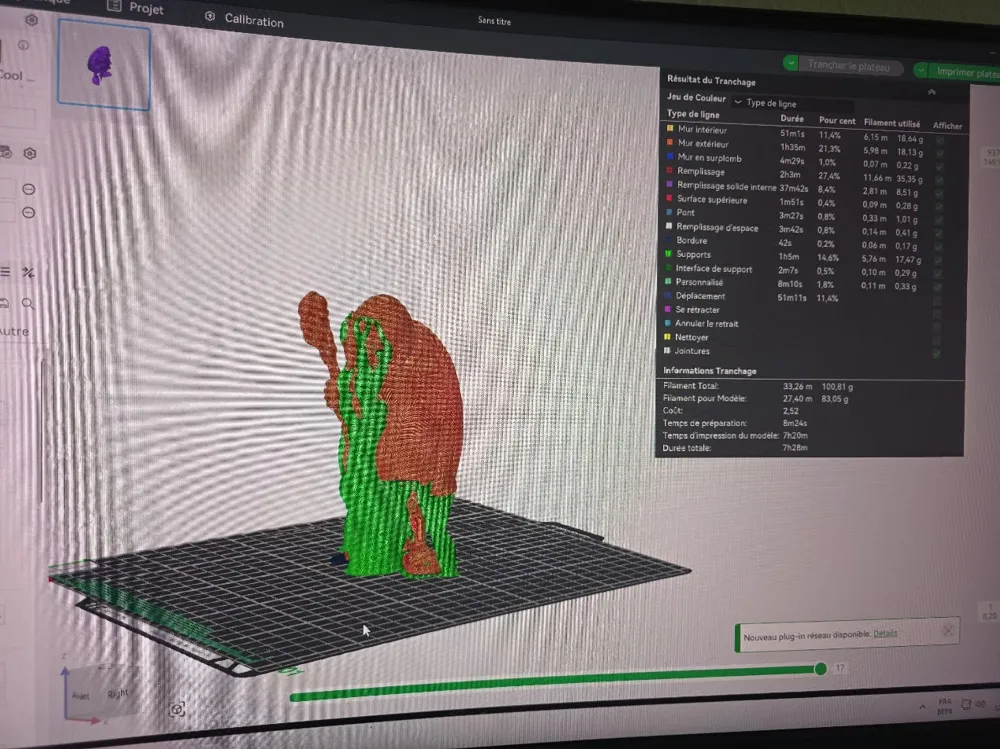The height and width of the screenshot is (749, 1000).
Task: Open the Détails link in plug-in notification
Action: [x=885, y=634]
